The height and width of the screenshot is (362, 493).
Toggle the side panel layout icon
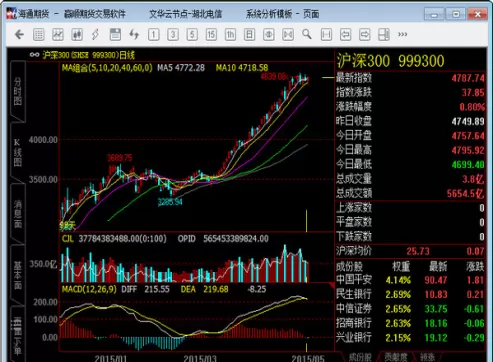[384, 34]
